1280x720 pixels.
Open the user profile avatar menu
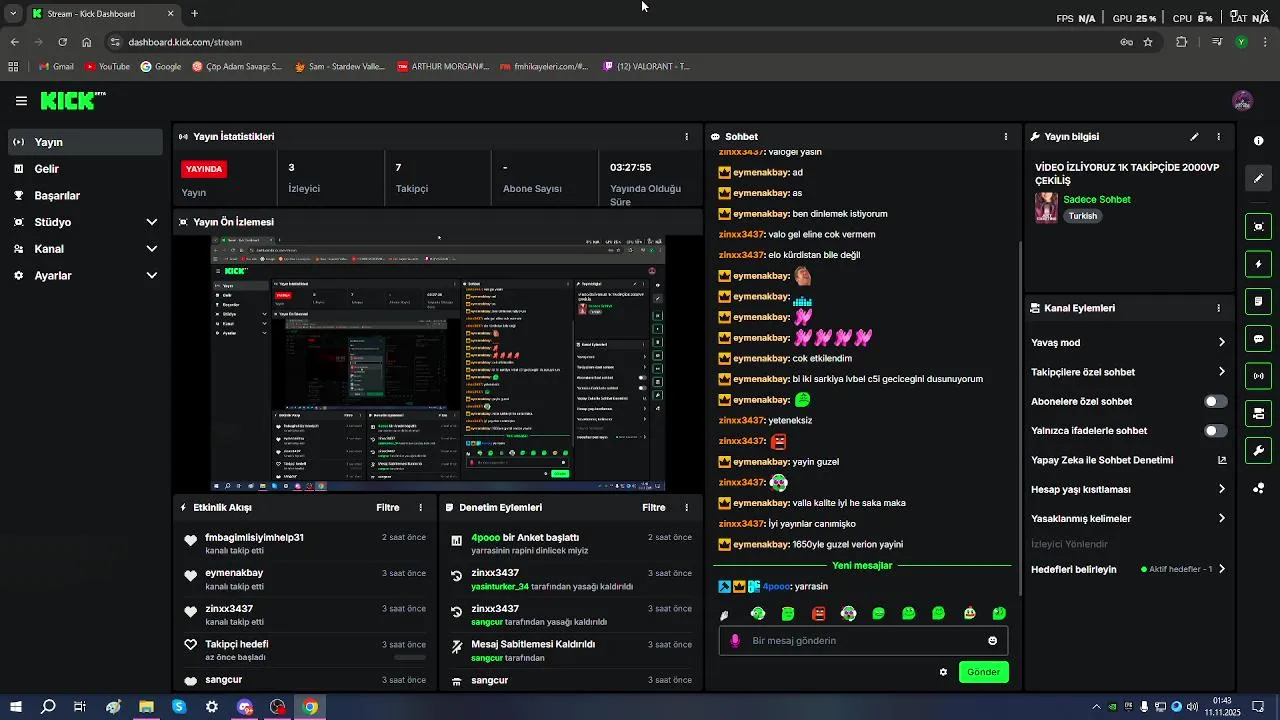pyautogui.click(x=1243, y=101)
